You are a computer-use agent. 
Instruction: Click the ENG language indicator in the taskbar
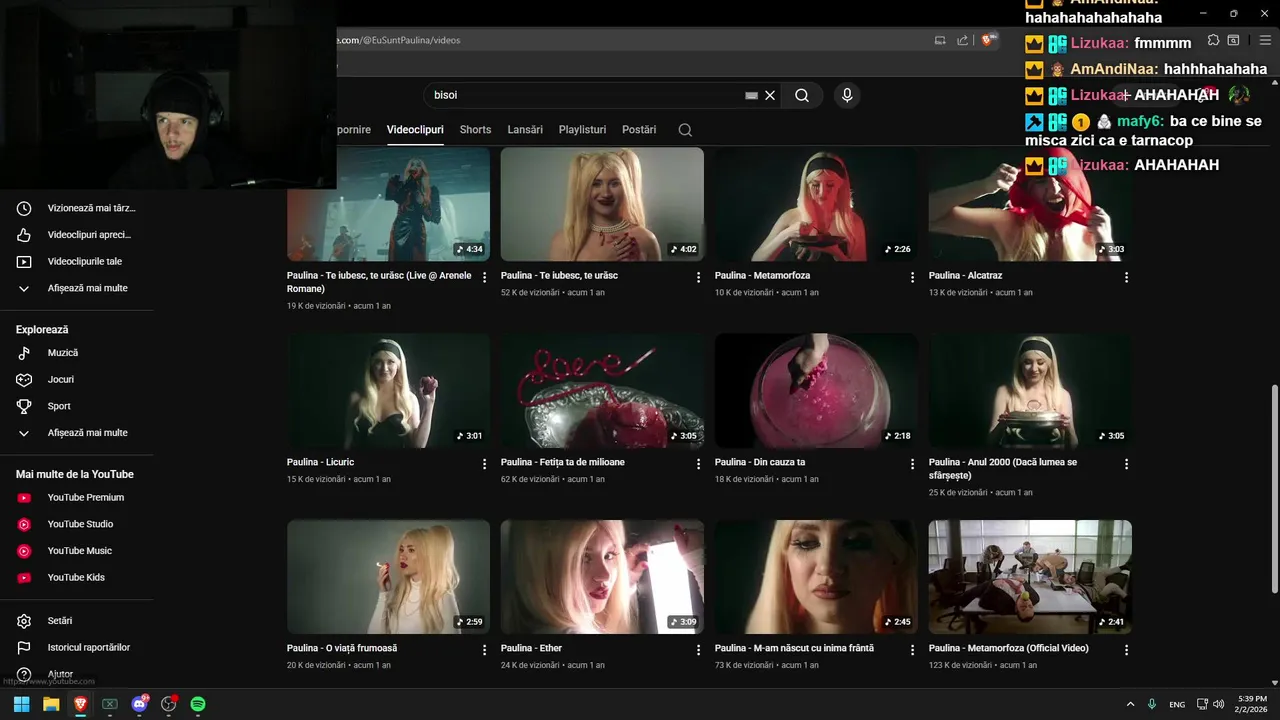[x=1178, y=704]
